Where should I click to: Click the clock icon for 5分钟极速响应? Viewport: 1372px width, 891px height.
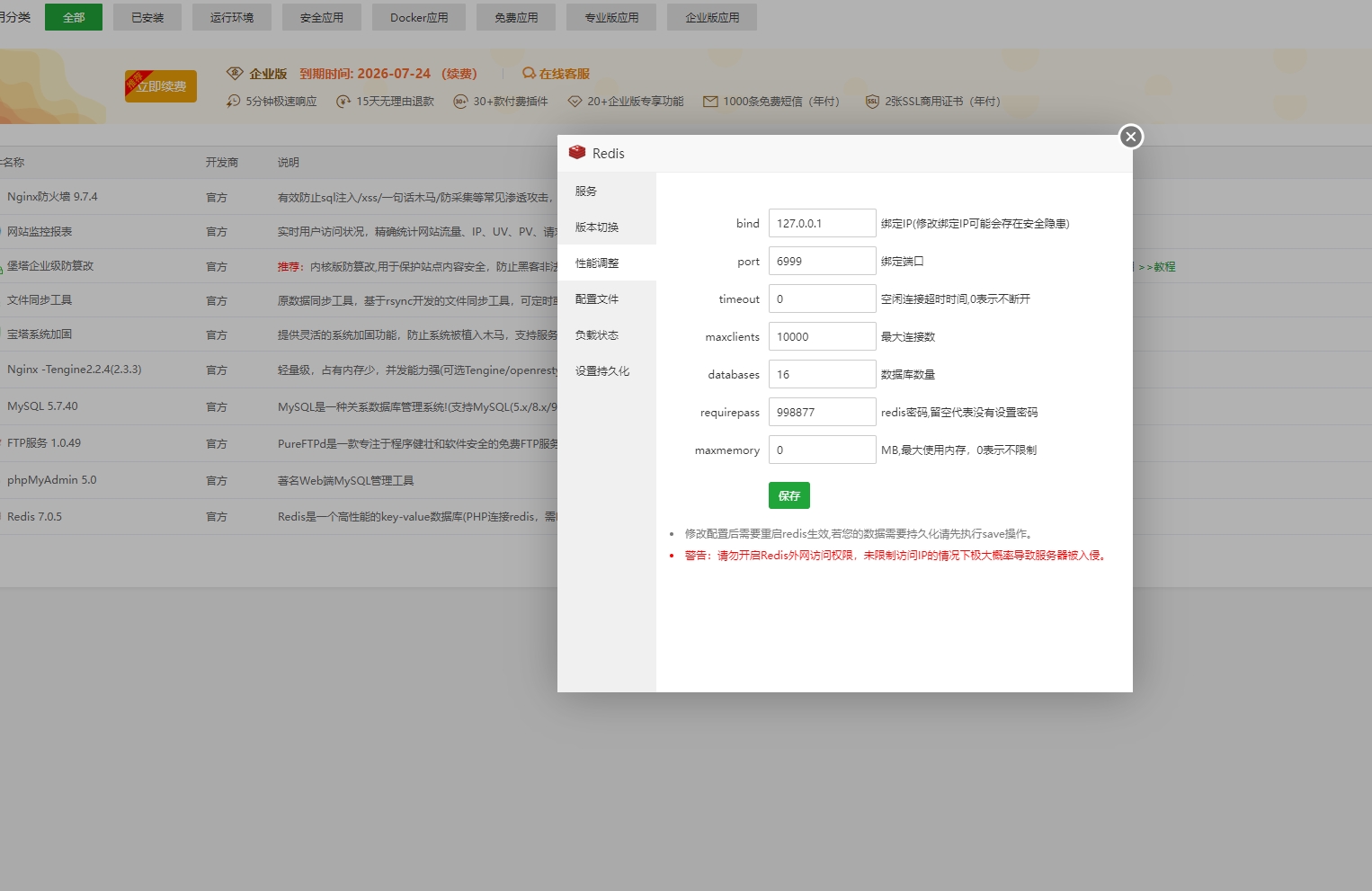tap(232, 102)
